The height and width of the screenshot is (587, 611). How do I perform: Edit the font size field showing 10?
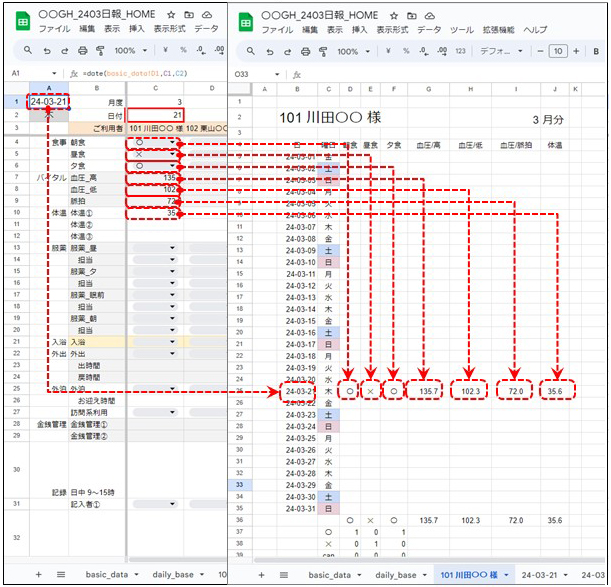click(558, 51)
